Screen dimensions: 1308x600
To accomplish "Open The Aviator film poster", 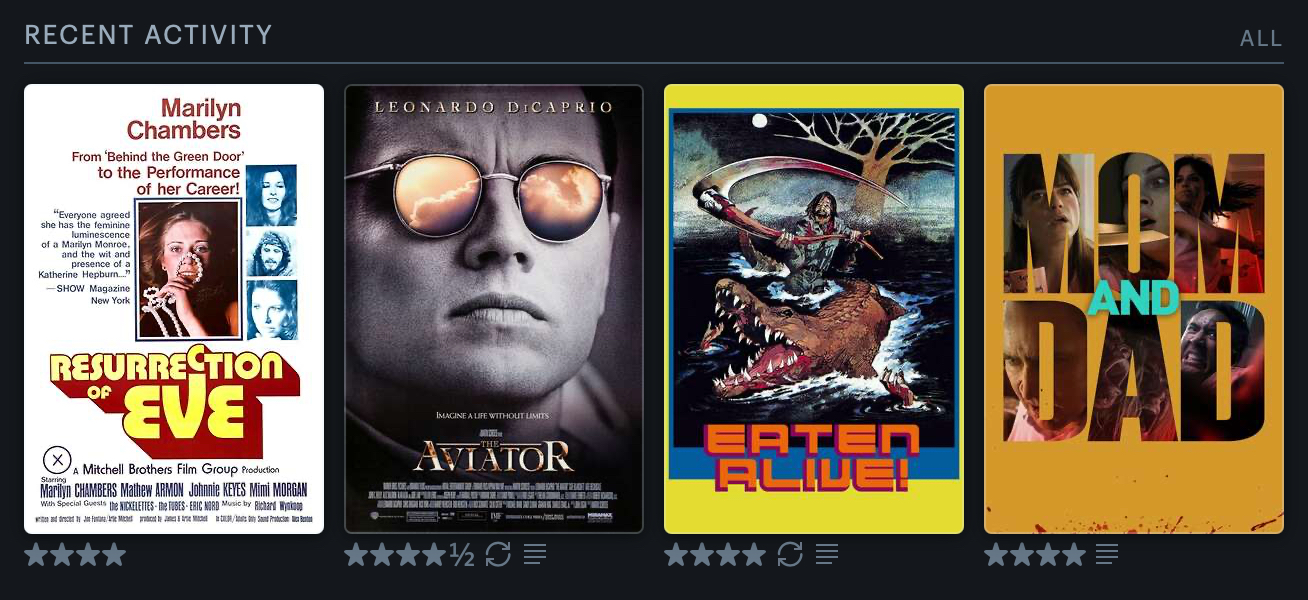I will point(494,309).
